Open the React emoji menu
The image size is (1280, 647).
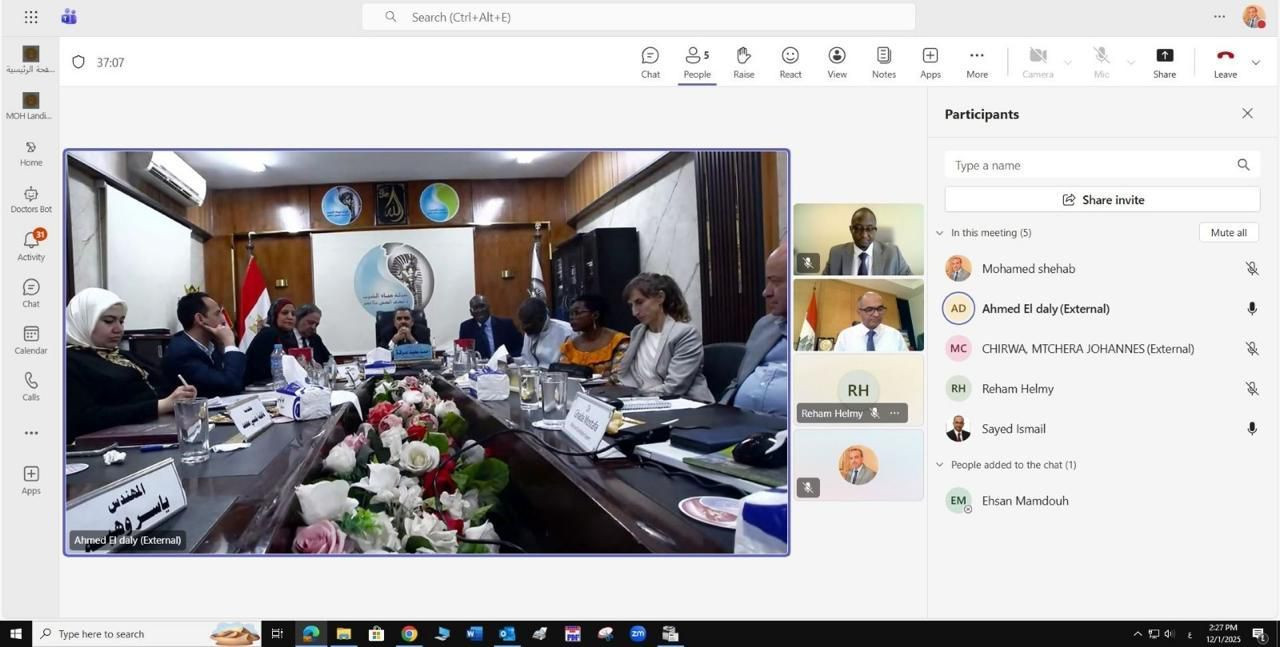click(790, 62)
